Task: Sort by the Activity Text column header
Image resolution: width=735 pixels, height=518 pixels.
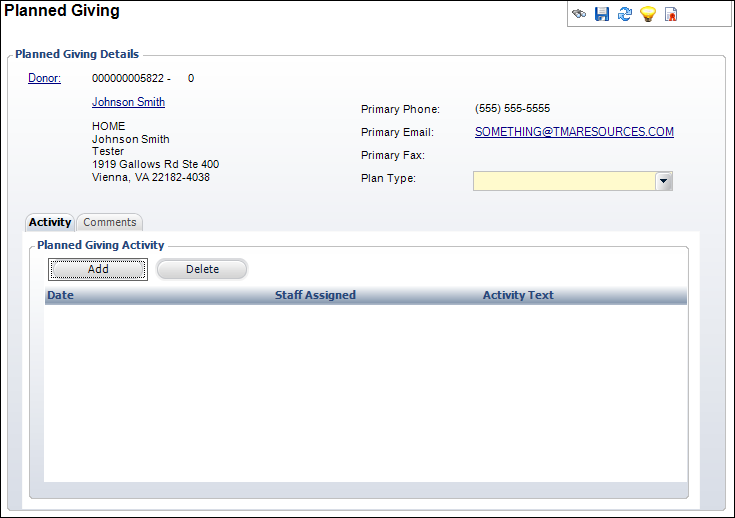Action: [x=518, y=295]
